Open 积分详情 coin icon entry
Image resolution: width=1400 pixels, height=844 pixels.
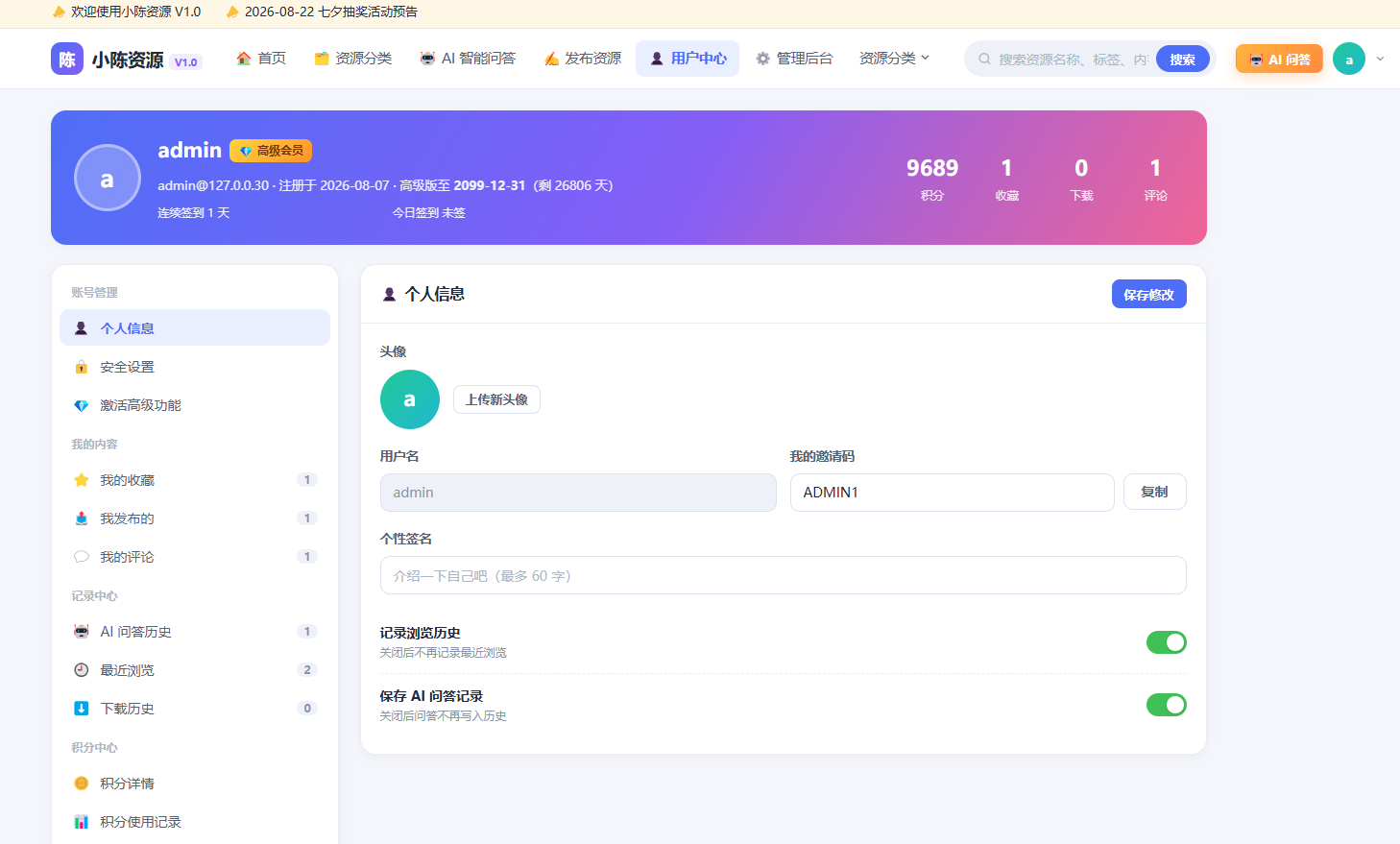coord(195,784)
